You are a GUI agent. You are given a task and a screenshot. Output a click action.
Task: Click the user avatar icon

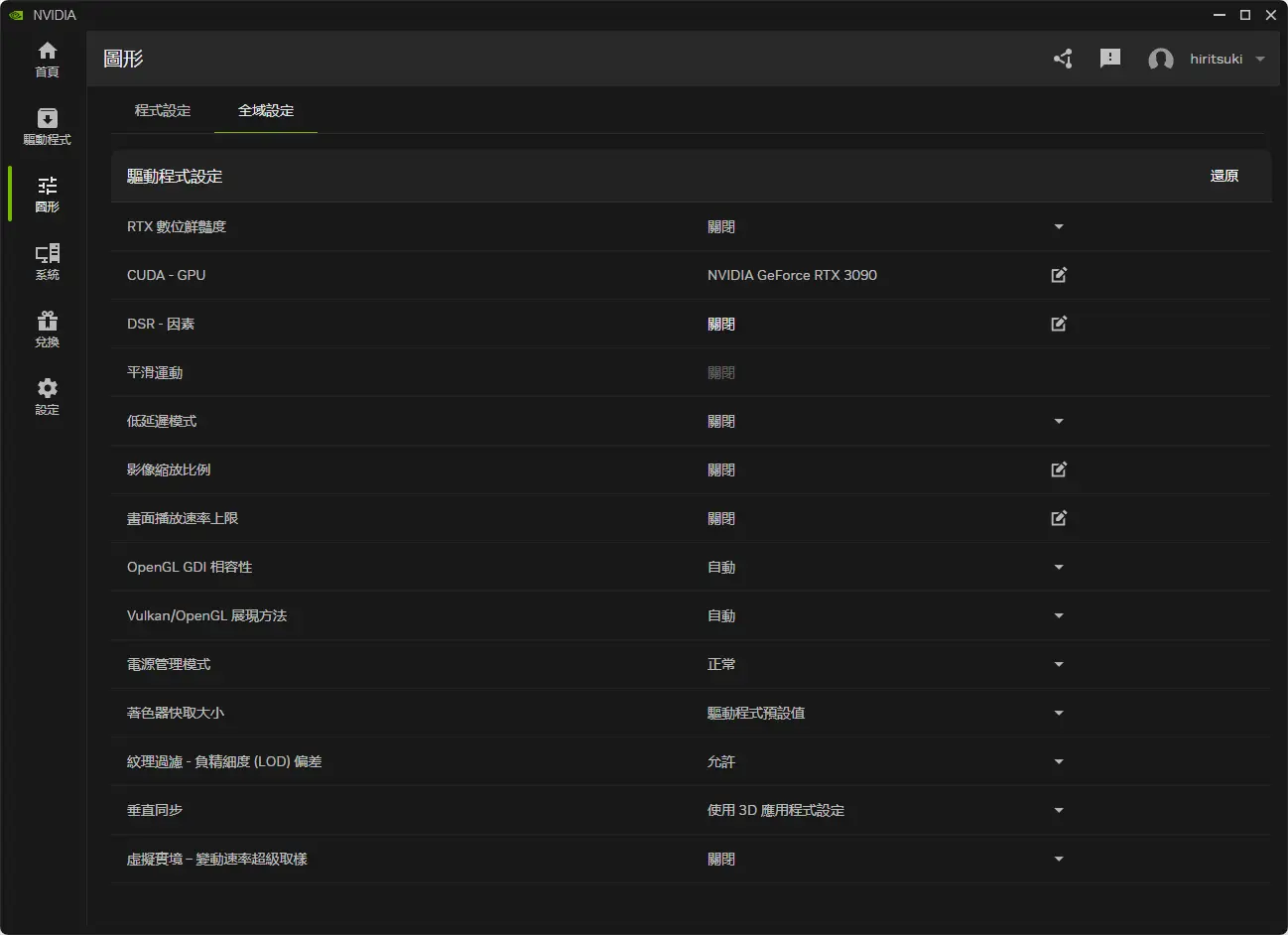click(x=1160, y=60)
